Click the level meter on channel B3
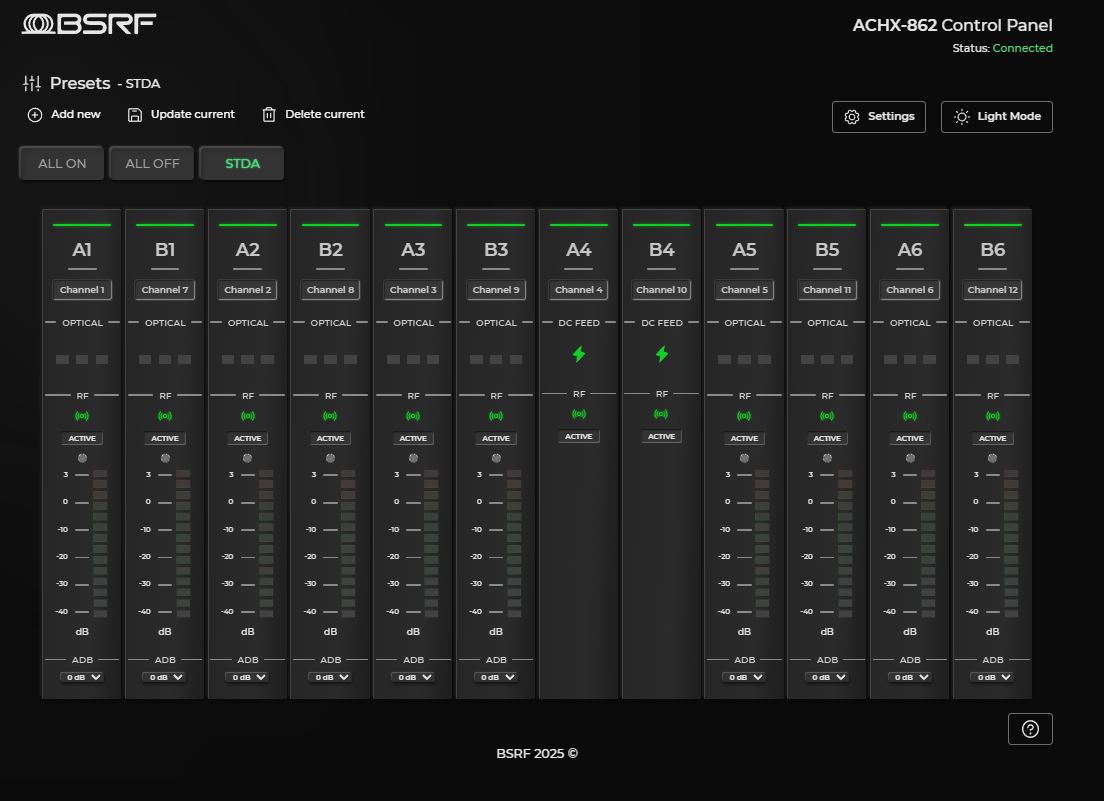This screenshot has height=801, width=1104. pos(514,543)
